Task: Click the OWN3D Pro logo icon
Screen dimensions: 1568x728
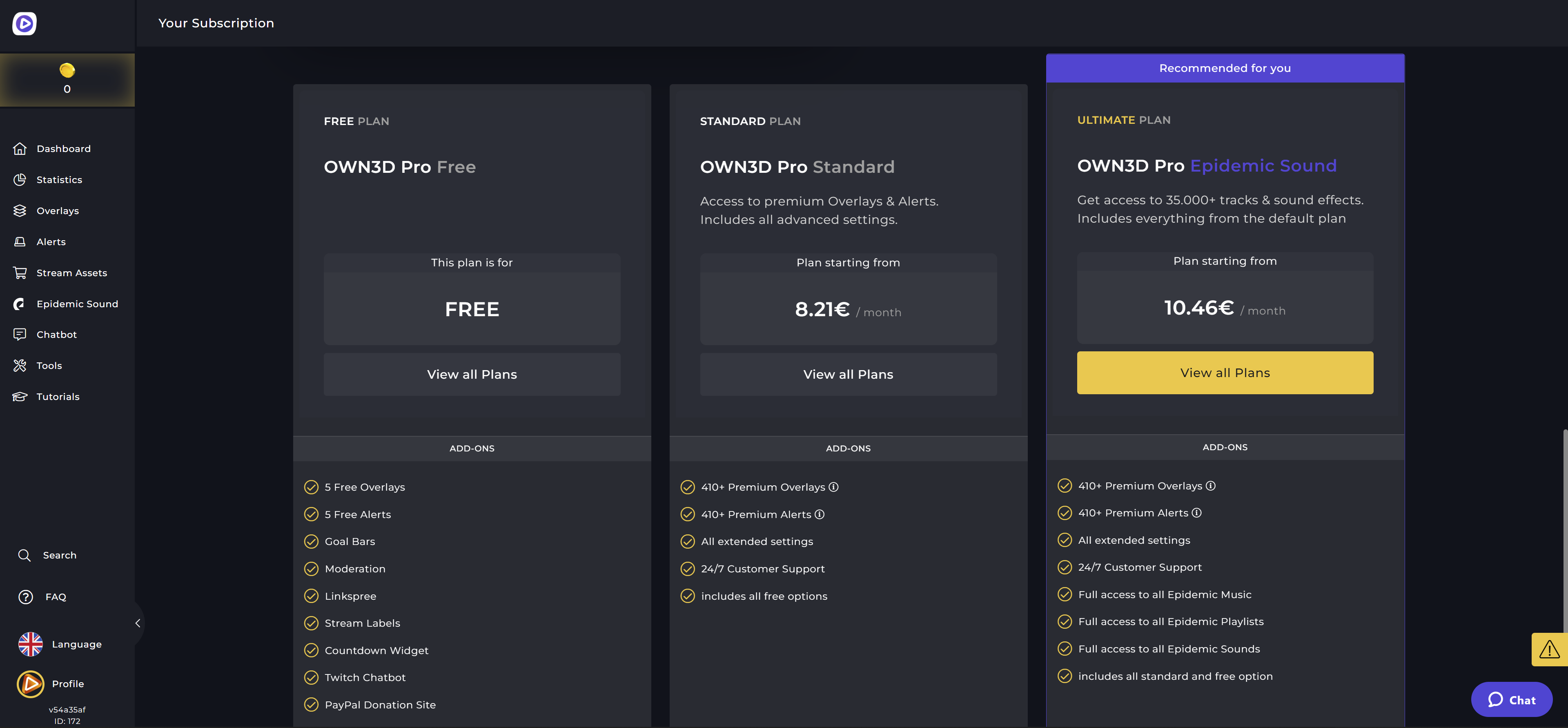Action: (x=24, y=22)
